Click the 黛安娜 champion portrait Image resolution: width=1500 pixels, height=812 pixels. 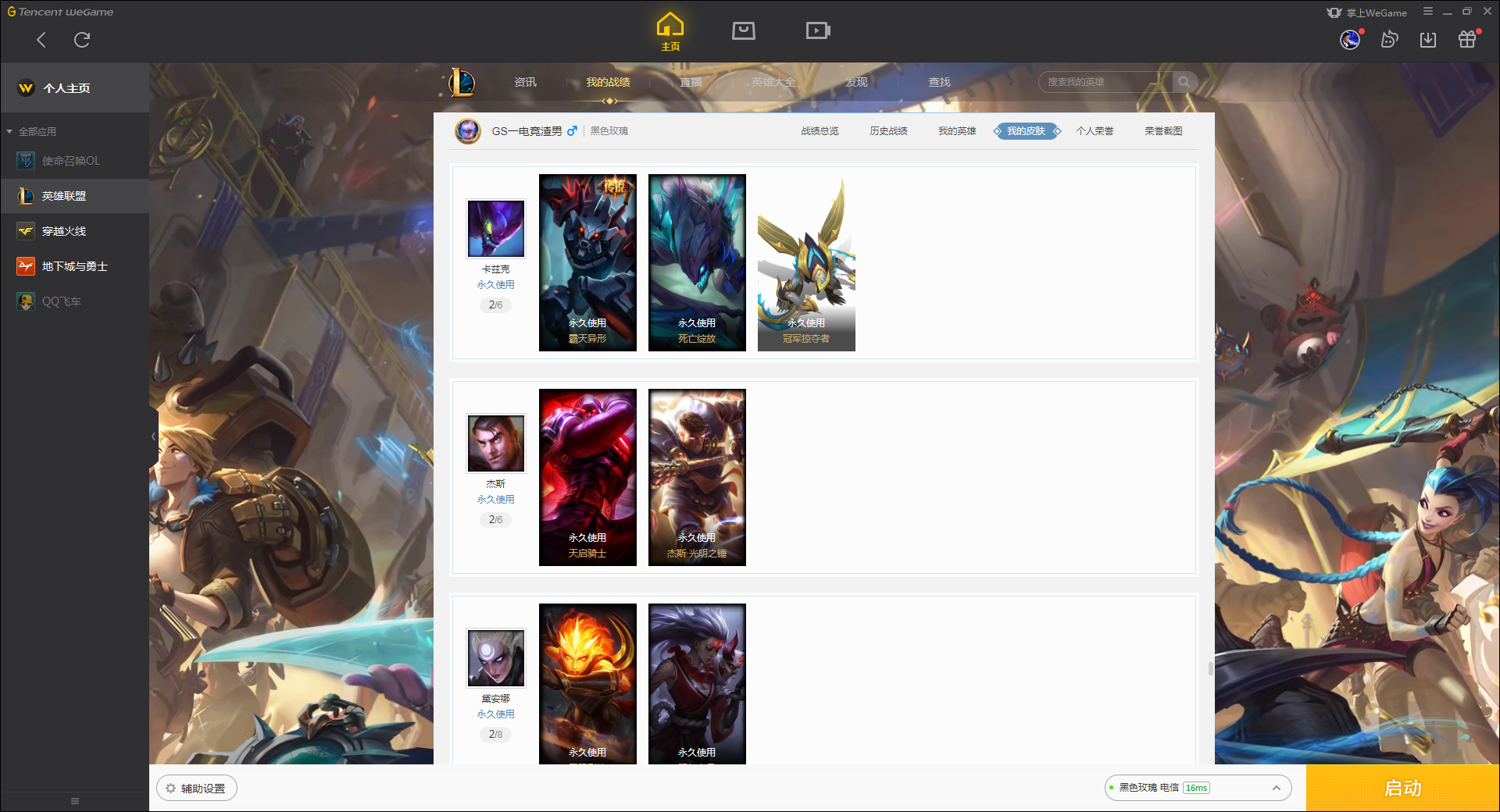[496, 657]
